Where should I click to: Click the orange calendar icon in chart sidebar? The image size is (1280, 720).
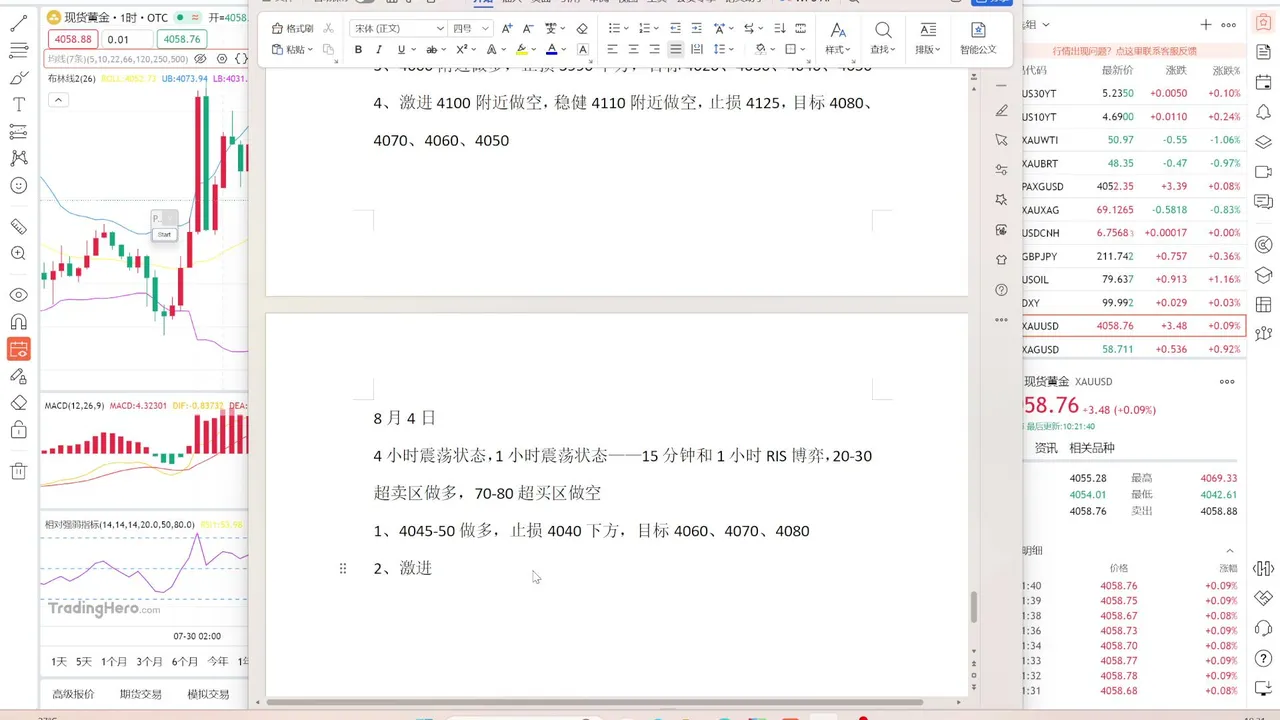click(18, 349)
